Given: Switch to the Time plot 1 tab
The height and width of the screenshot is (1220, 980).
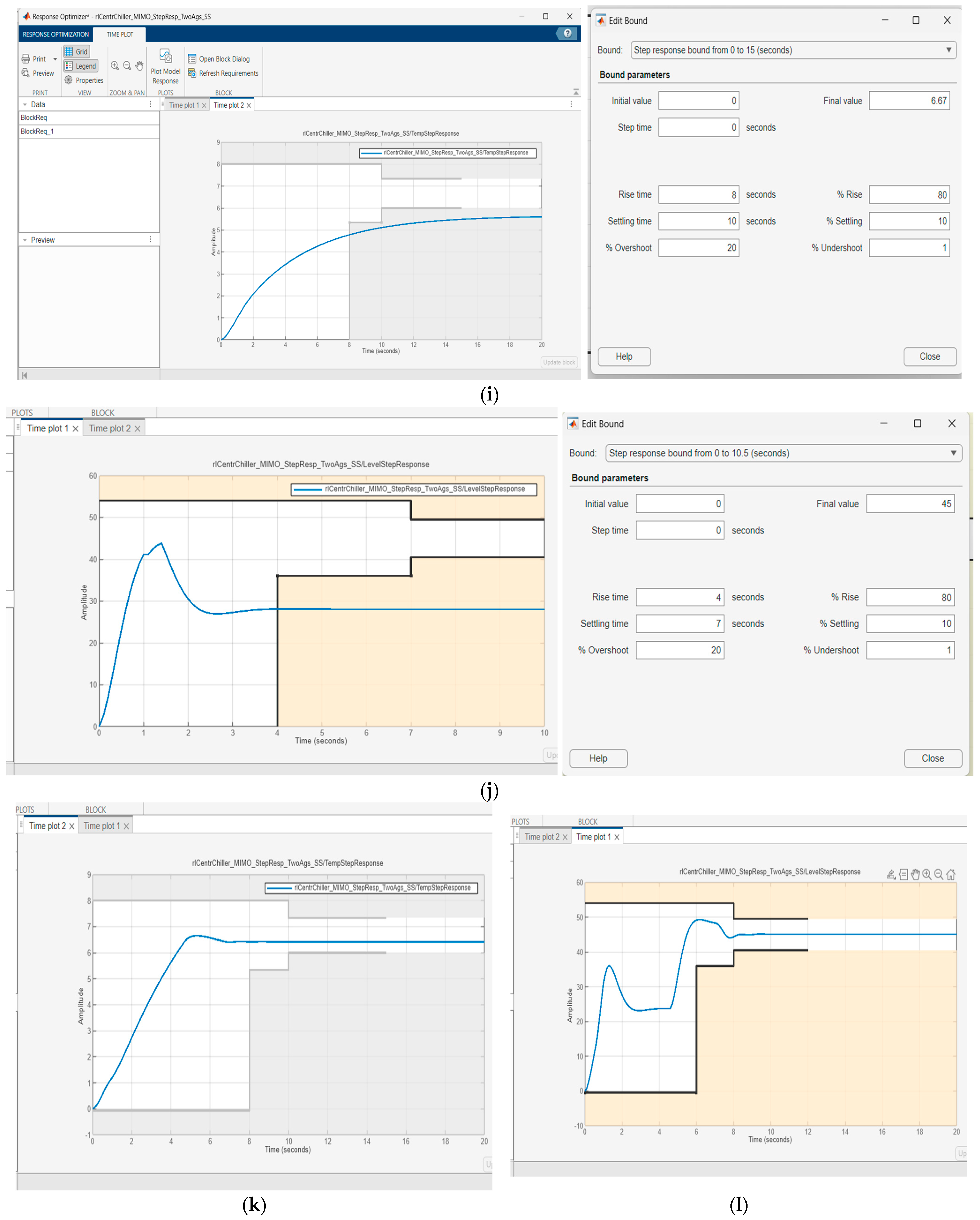Looking at the screenshot, I should point(184,105).
